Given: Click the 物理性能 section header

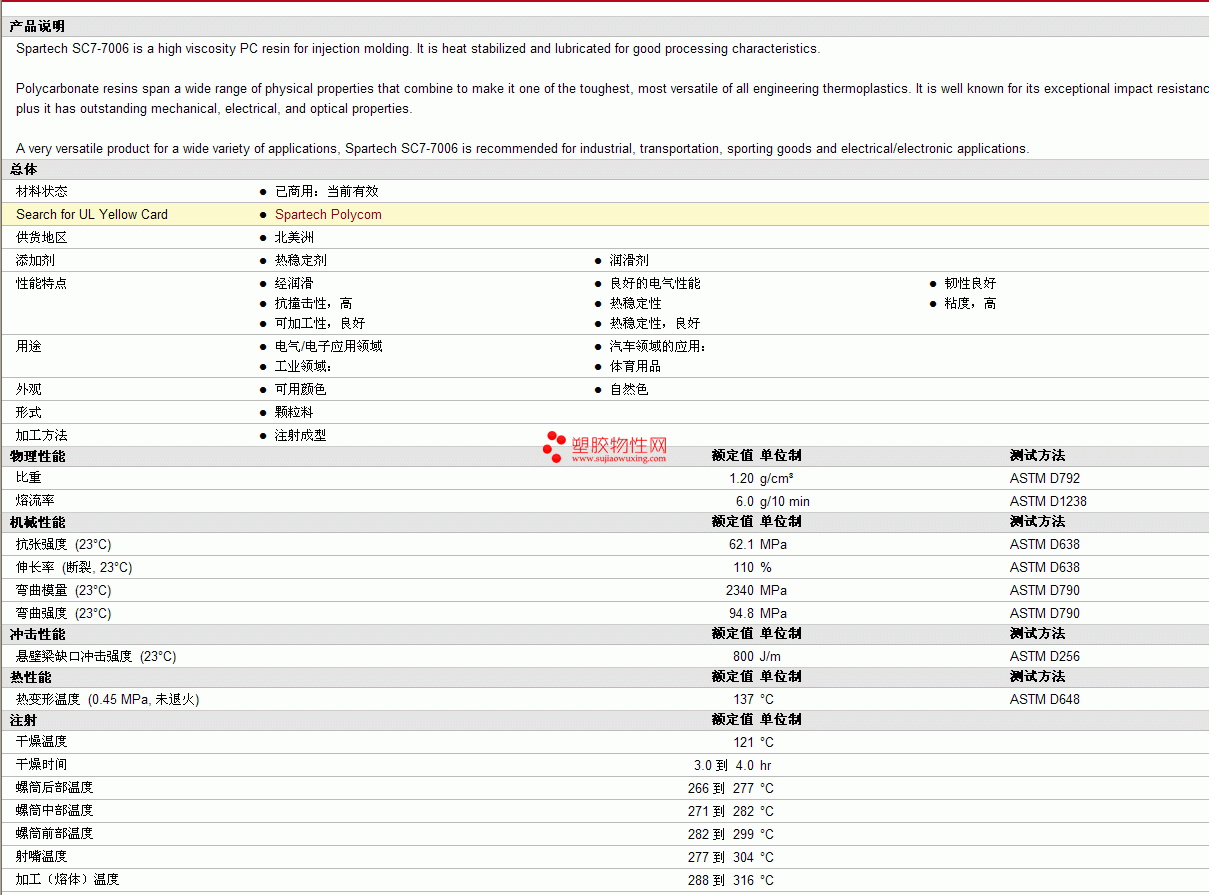Looking at the screenshot, I should tap(37, 456).
